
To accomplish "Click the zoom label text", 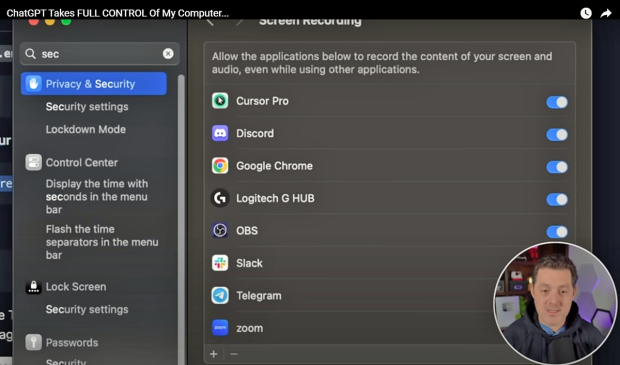I will click(x=250, y=328).
